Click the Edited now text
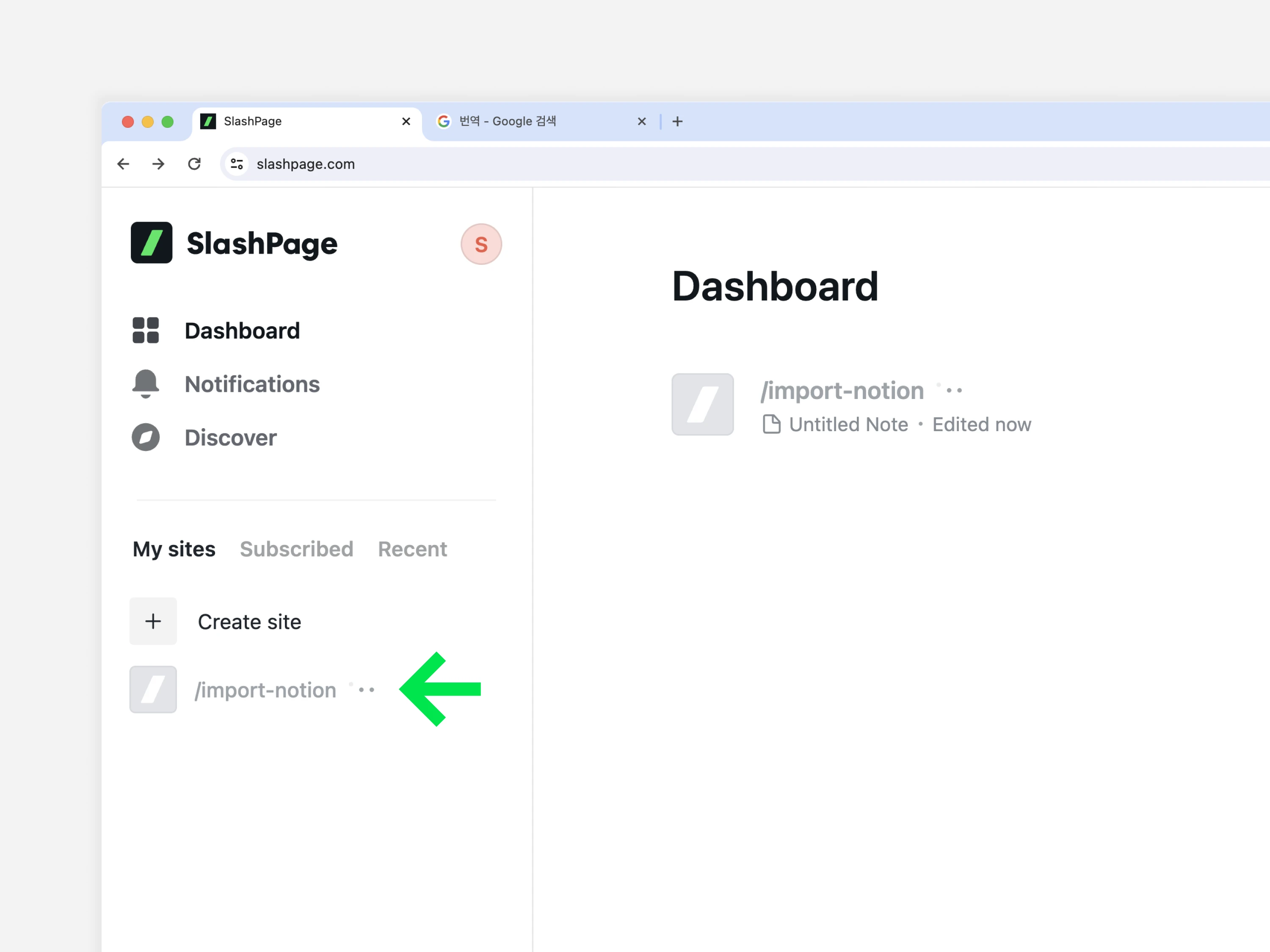Viewport: 1270px width, 952px height. (982, 425)
